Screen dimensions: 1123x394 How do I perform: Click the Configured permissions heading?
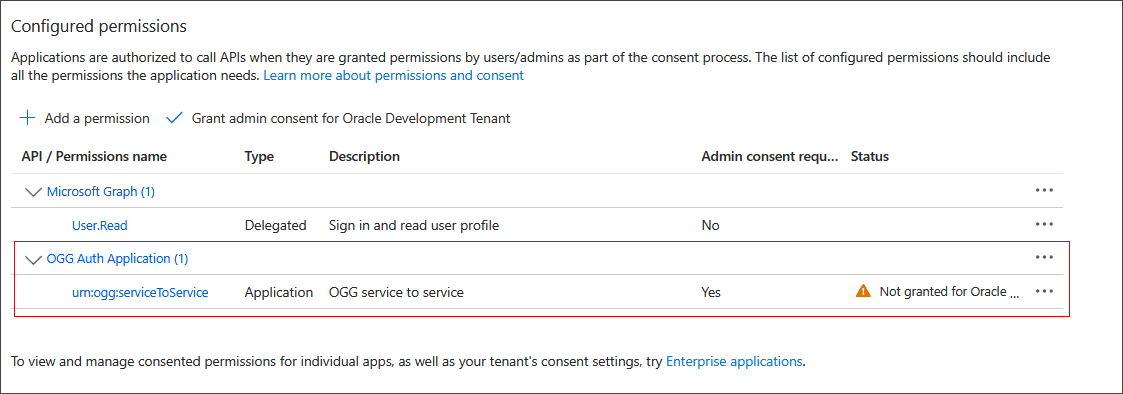tap(99, 27)
